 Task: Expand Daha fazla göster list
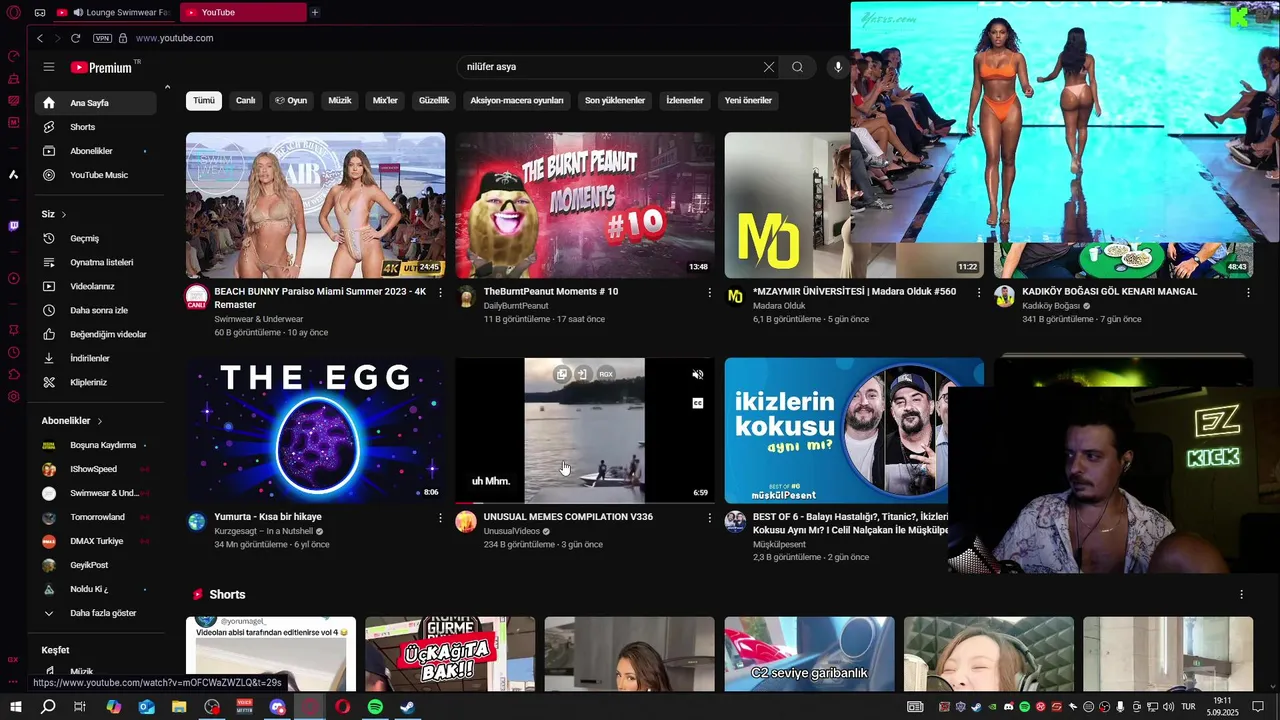(x=96, y=613)
